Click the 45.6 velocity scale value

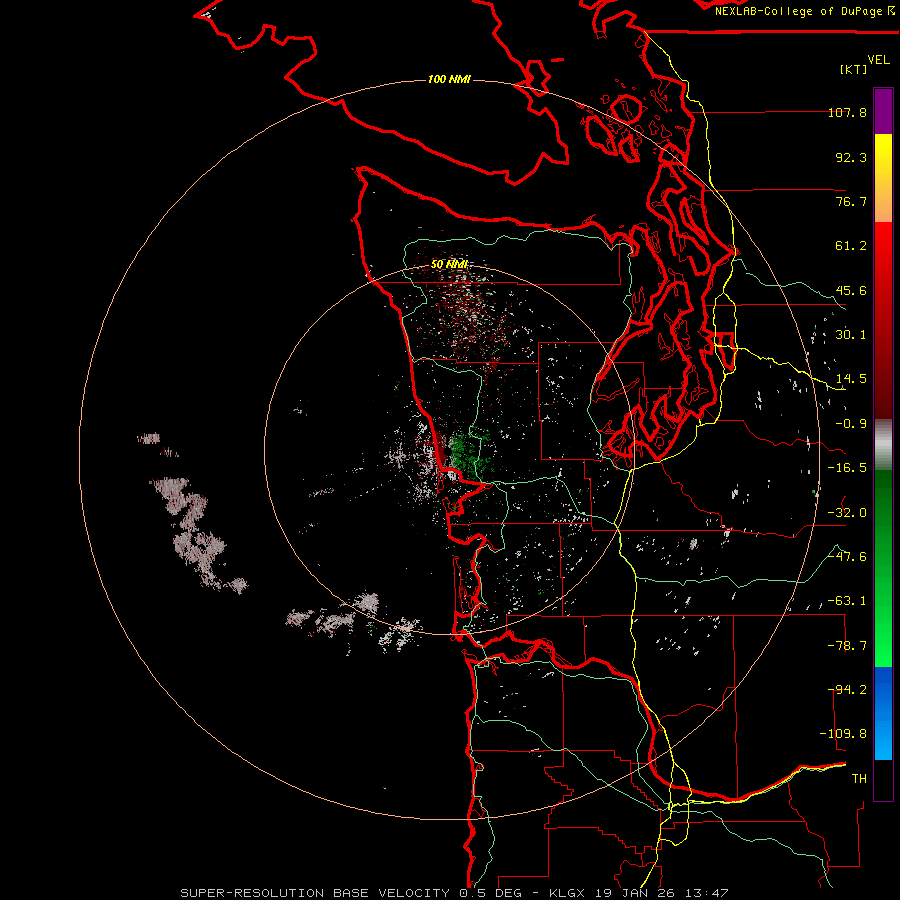(851, 290)
